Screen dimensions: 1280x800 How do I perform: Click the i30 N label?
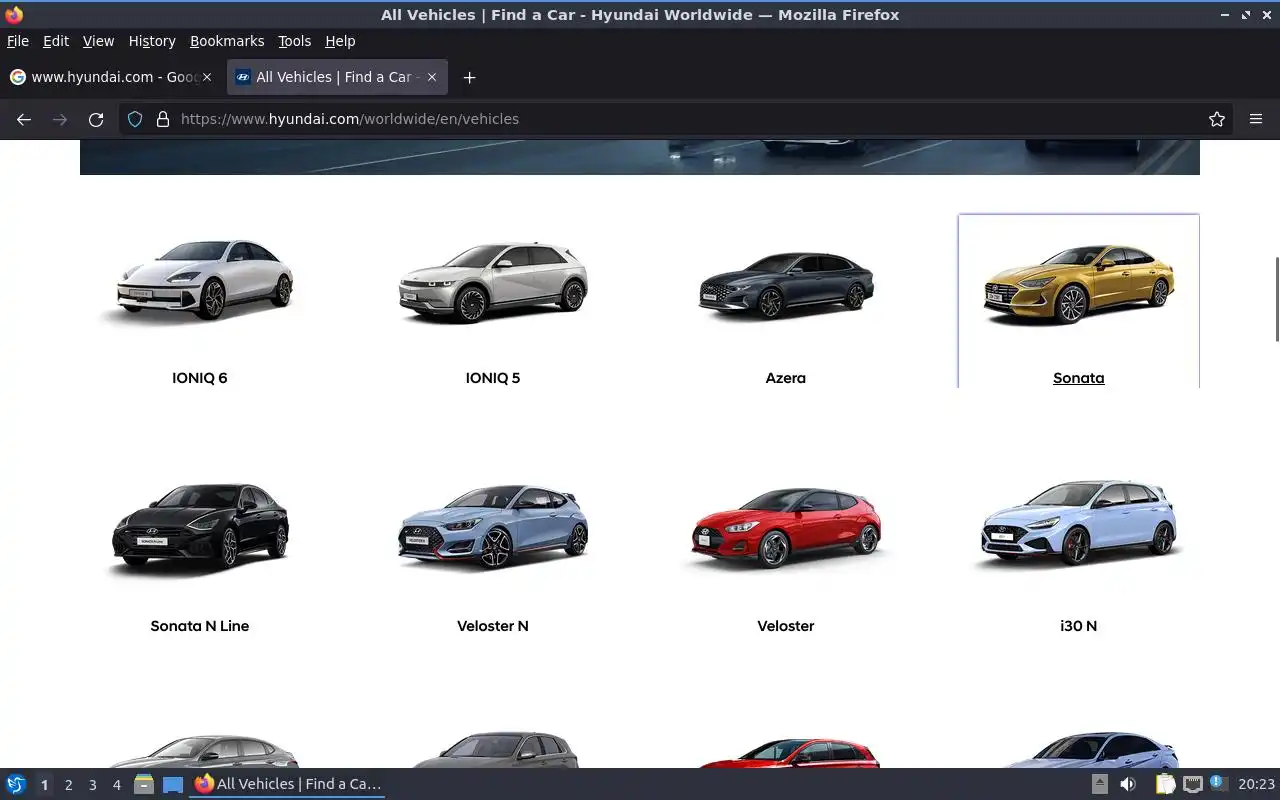click(x=1079, y=626)
